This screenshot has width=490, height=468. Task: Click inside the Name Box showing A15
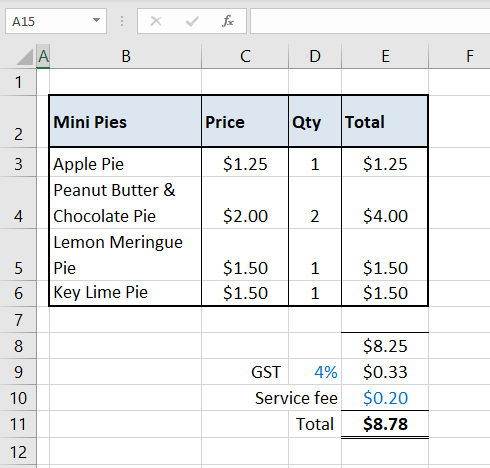pyautogui.click(x=48, y=21)
